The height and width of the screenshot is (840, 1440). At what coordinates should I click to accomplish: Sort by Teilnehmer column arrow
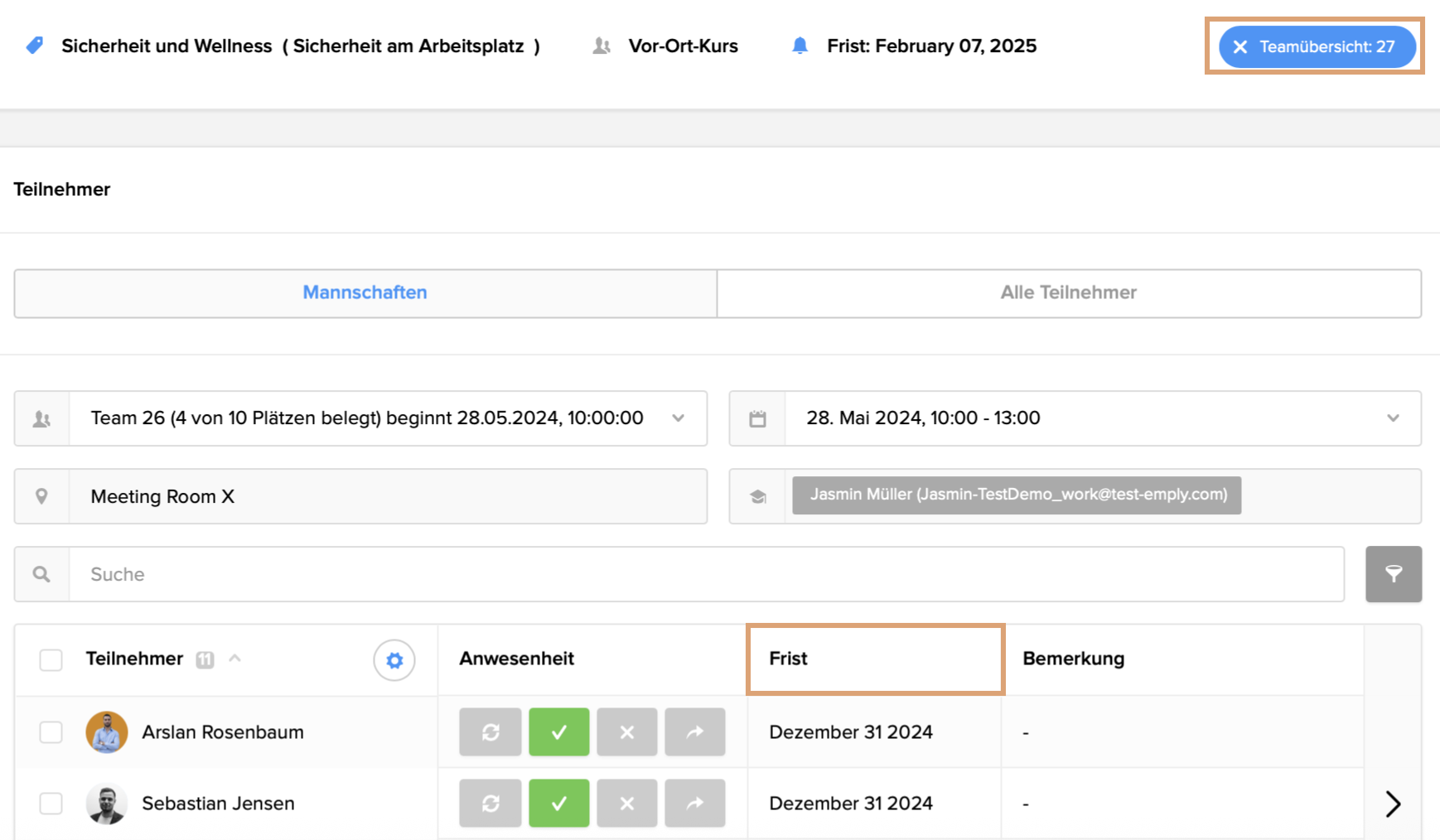(235, 659)
